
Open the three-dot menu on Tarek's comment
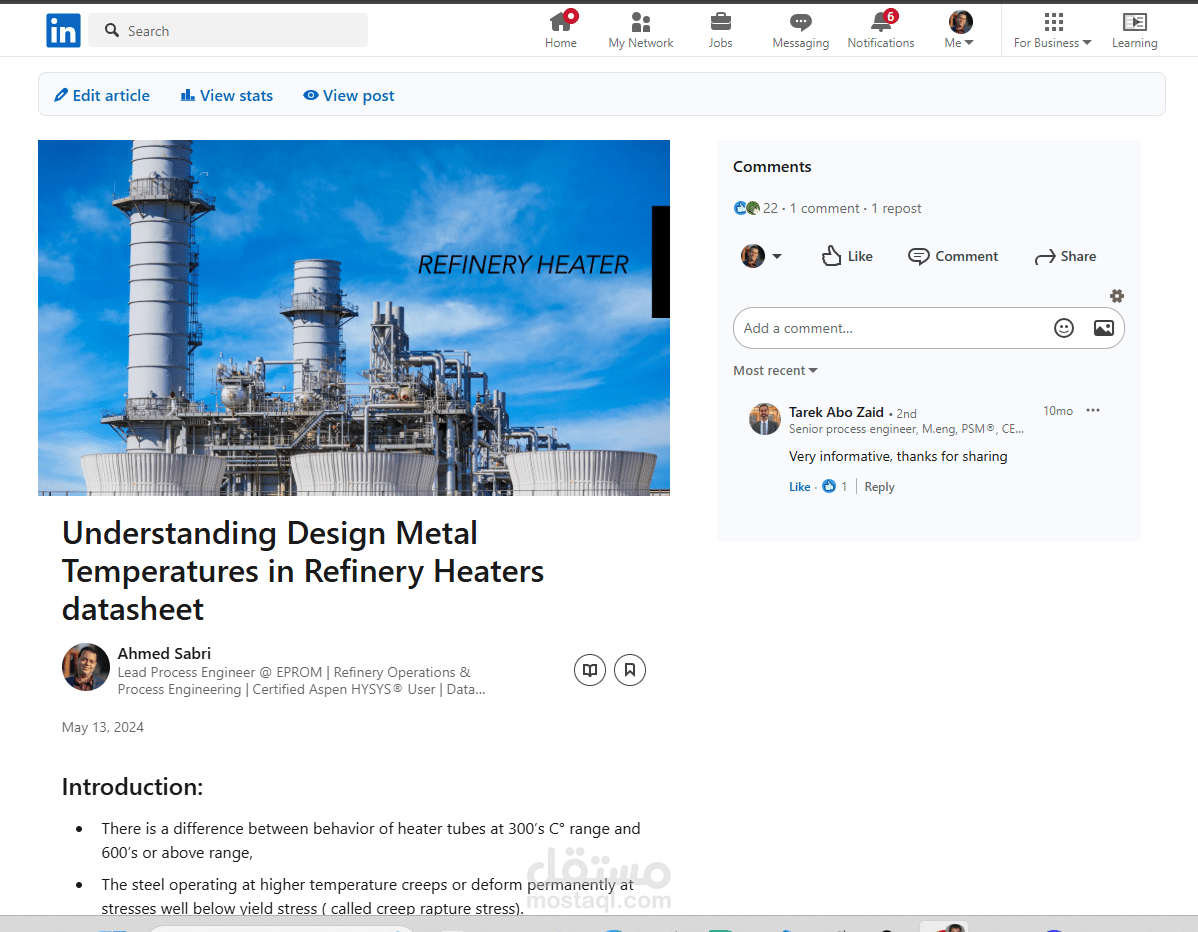point(1093,410)
